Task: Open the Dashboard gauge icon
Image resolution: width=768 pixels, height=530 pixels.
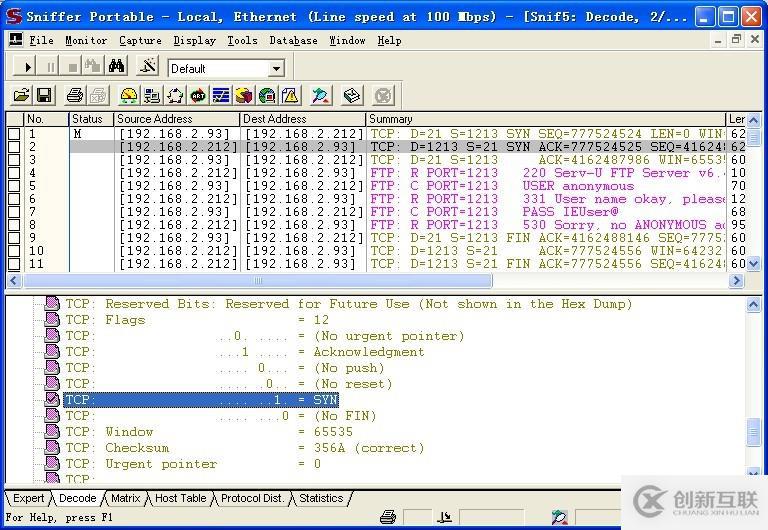Action: click(128, 96)
